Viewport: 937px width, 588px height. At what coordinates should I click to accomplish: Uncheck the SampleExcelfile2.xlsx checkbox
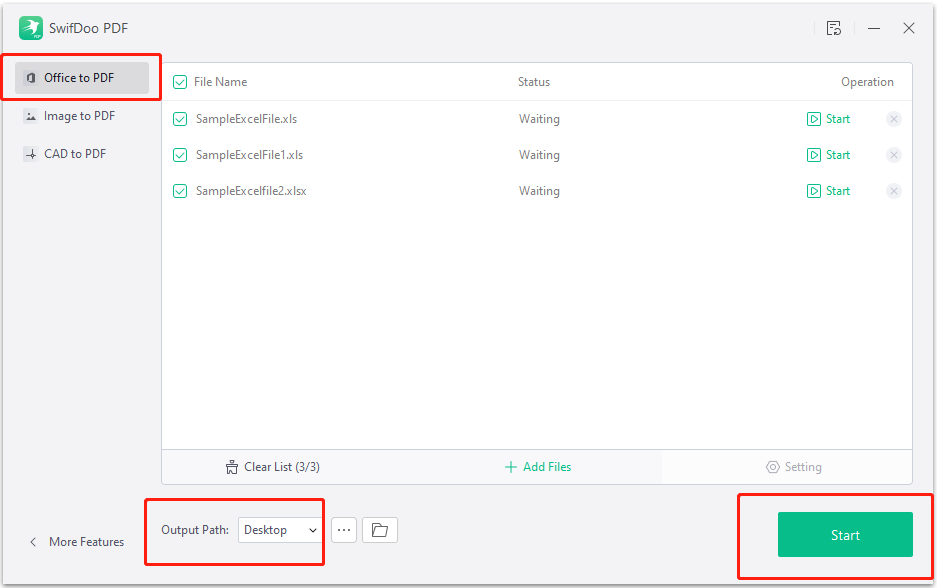click(x=180, y=190)
